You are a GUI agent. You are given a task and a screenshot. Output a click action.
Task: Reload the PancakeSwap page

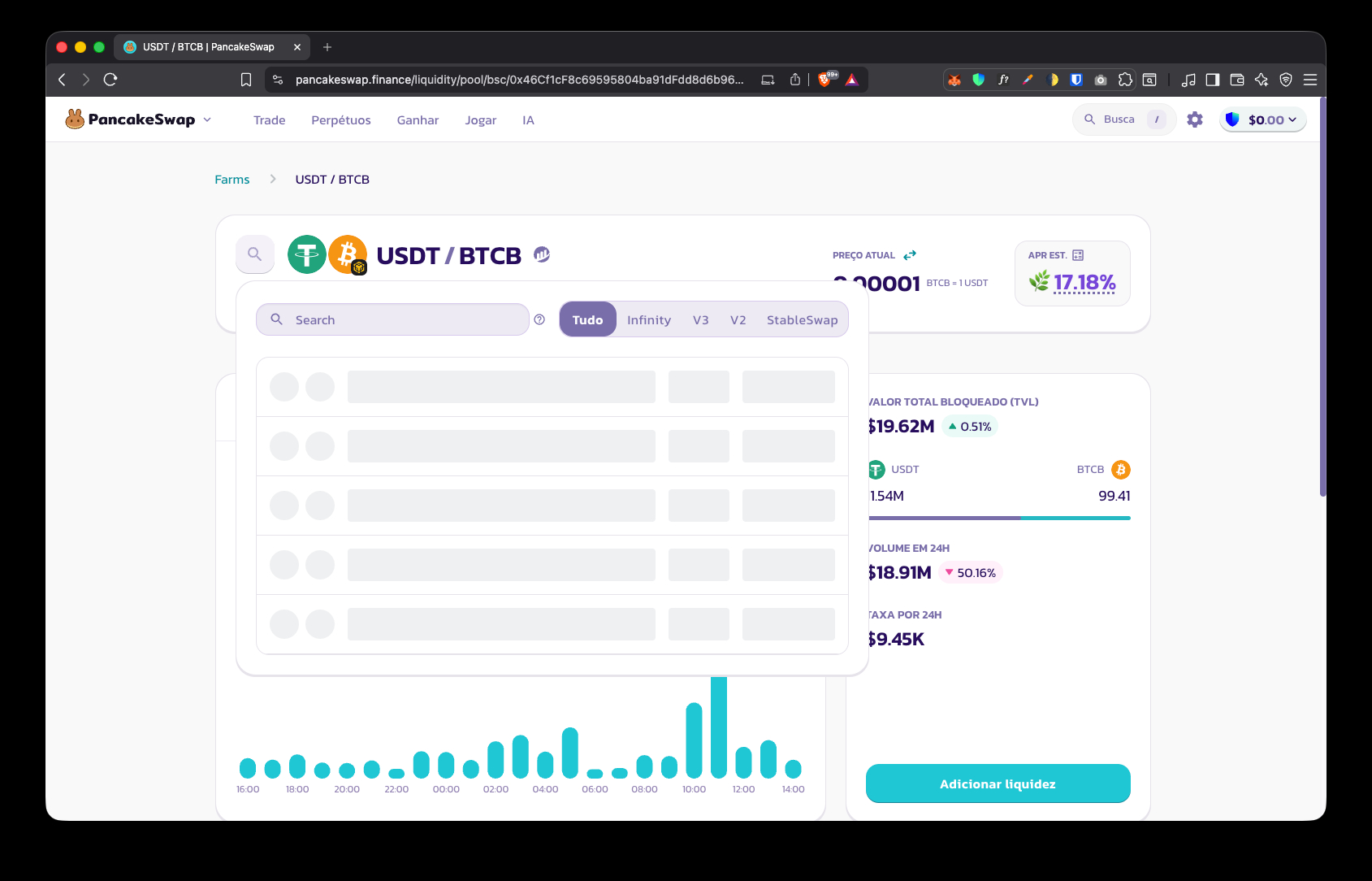(110, 80)
